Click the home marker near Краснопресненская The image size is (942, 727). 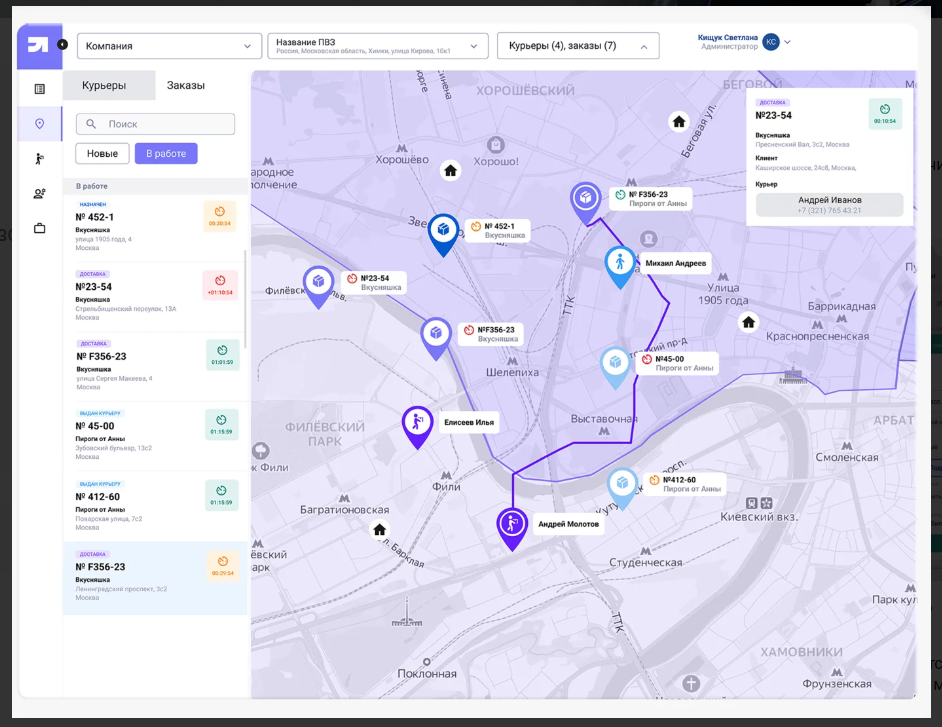(x=749, y=323)
